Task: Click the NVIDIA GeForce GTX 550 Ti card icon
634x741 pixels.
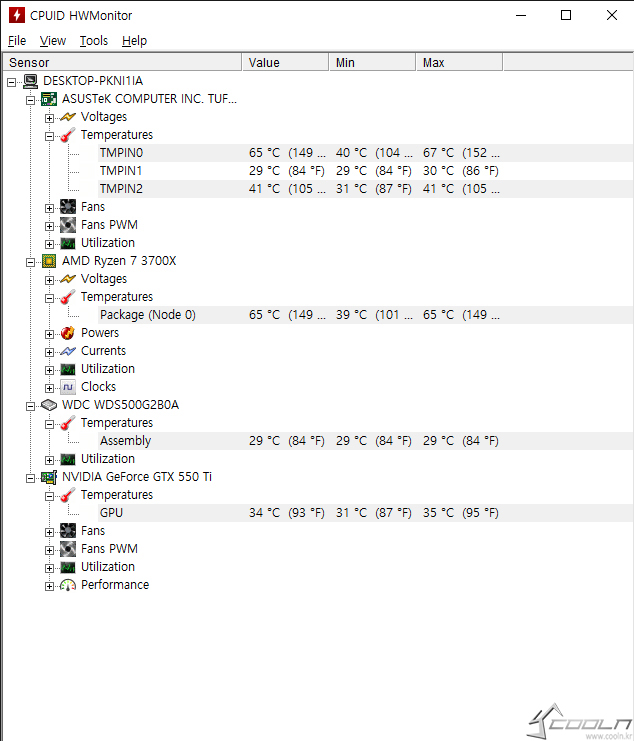Action: pos(49,477)
